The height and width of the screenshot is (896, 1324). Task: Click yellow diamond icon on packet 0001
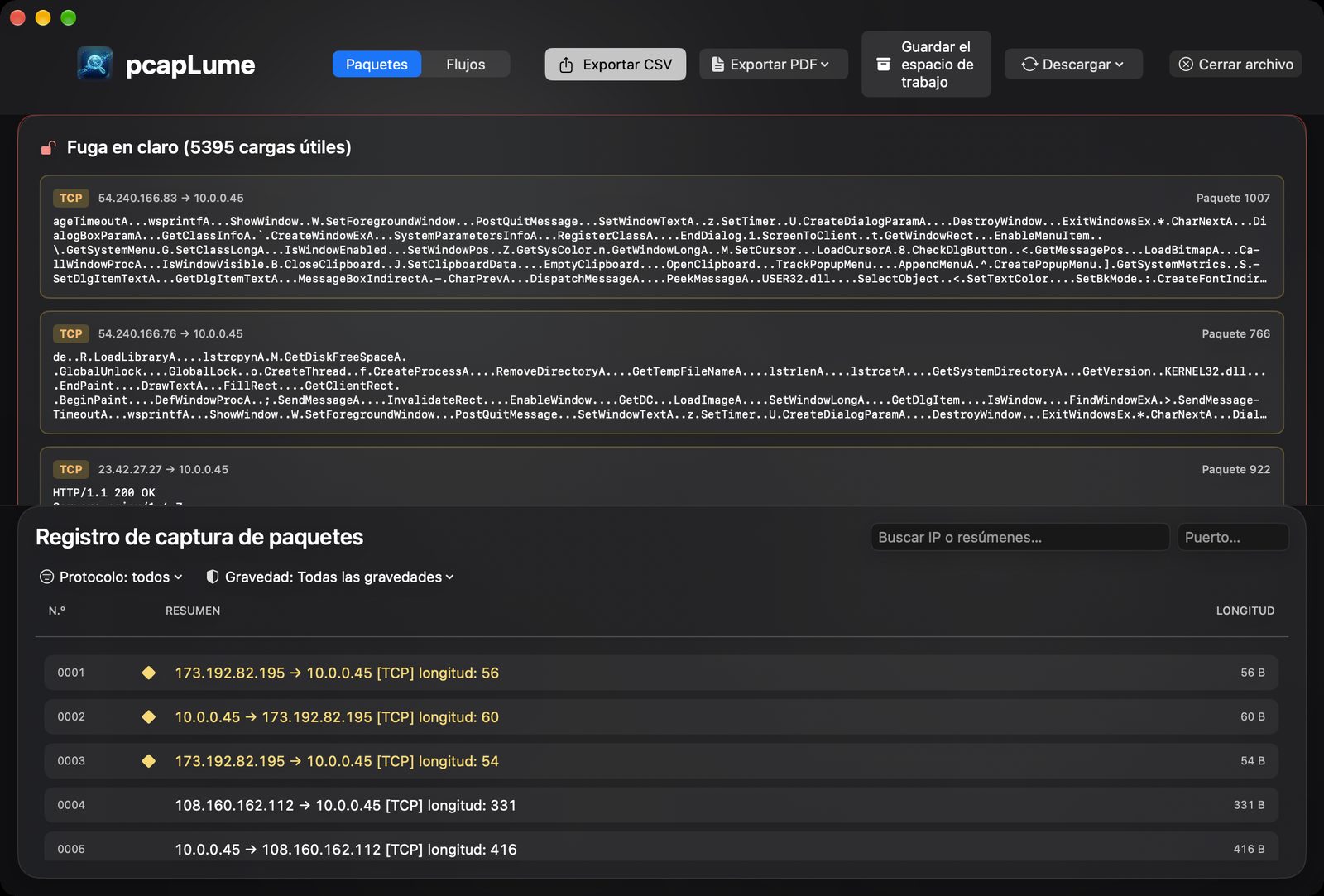(x=149, y=673)
